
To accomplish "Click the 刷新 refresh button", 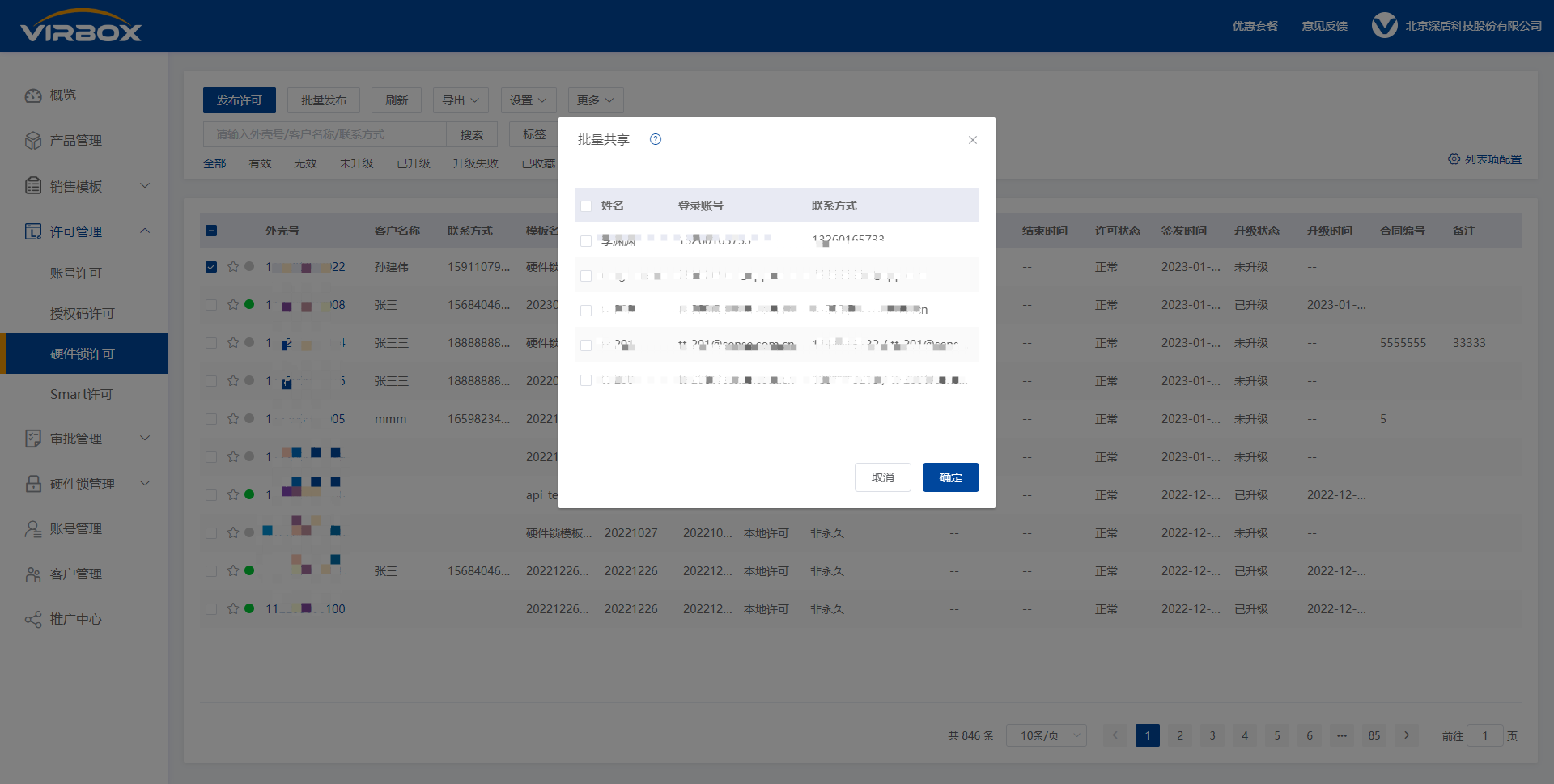I will click(x=397, y=100).
